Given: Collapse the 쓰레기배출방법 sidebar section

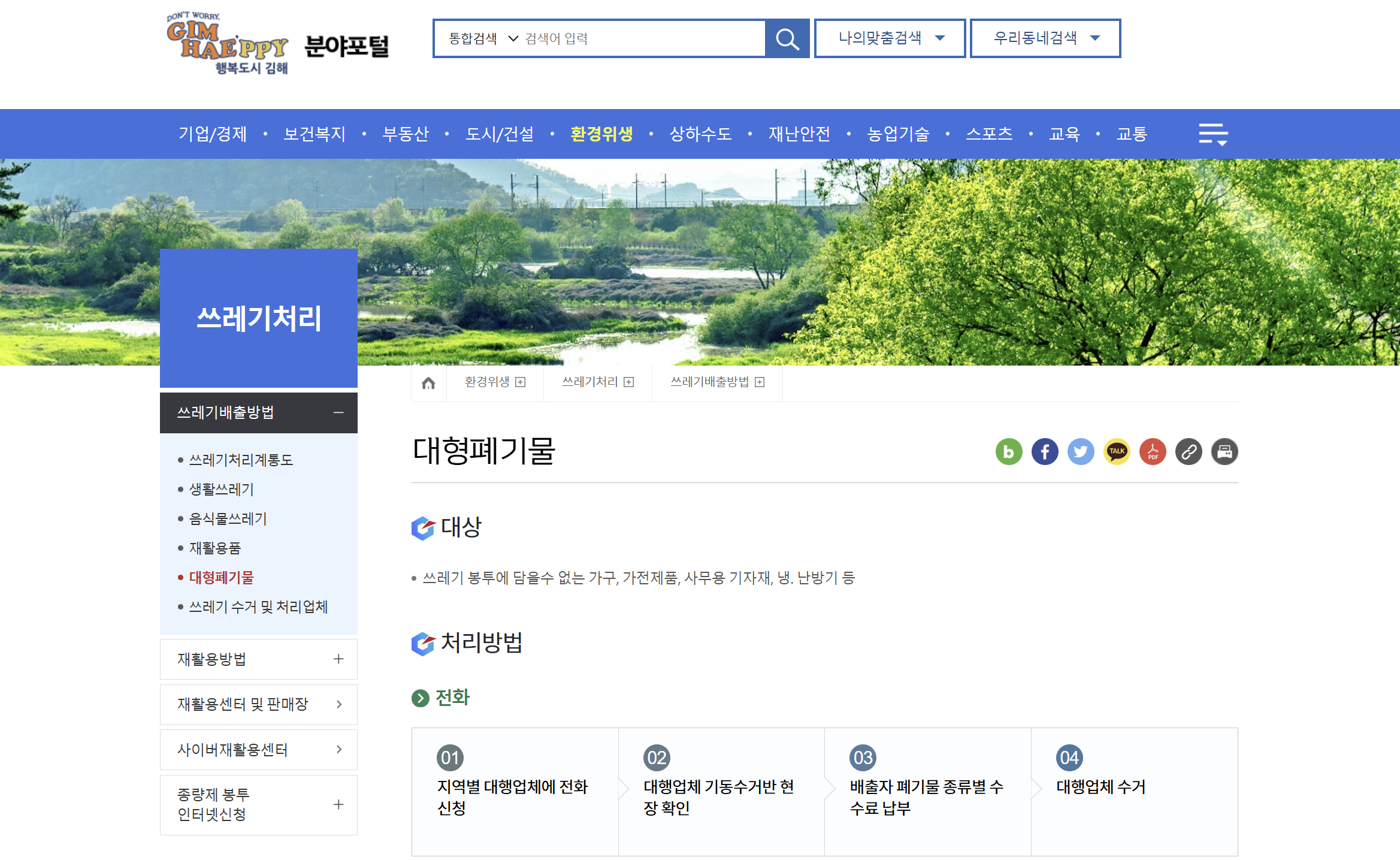Looking at the screenshot, I should (340, 413).
